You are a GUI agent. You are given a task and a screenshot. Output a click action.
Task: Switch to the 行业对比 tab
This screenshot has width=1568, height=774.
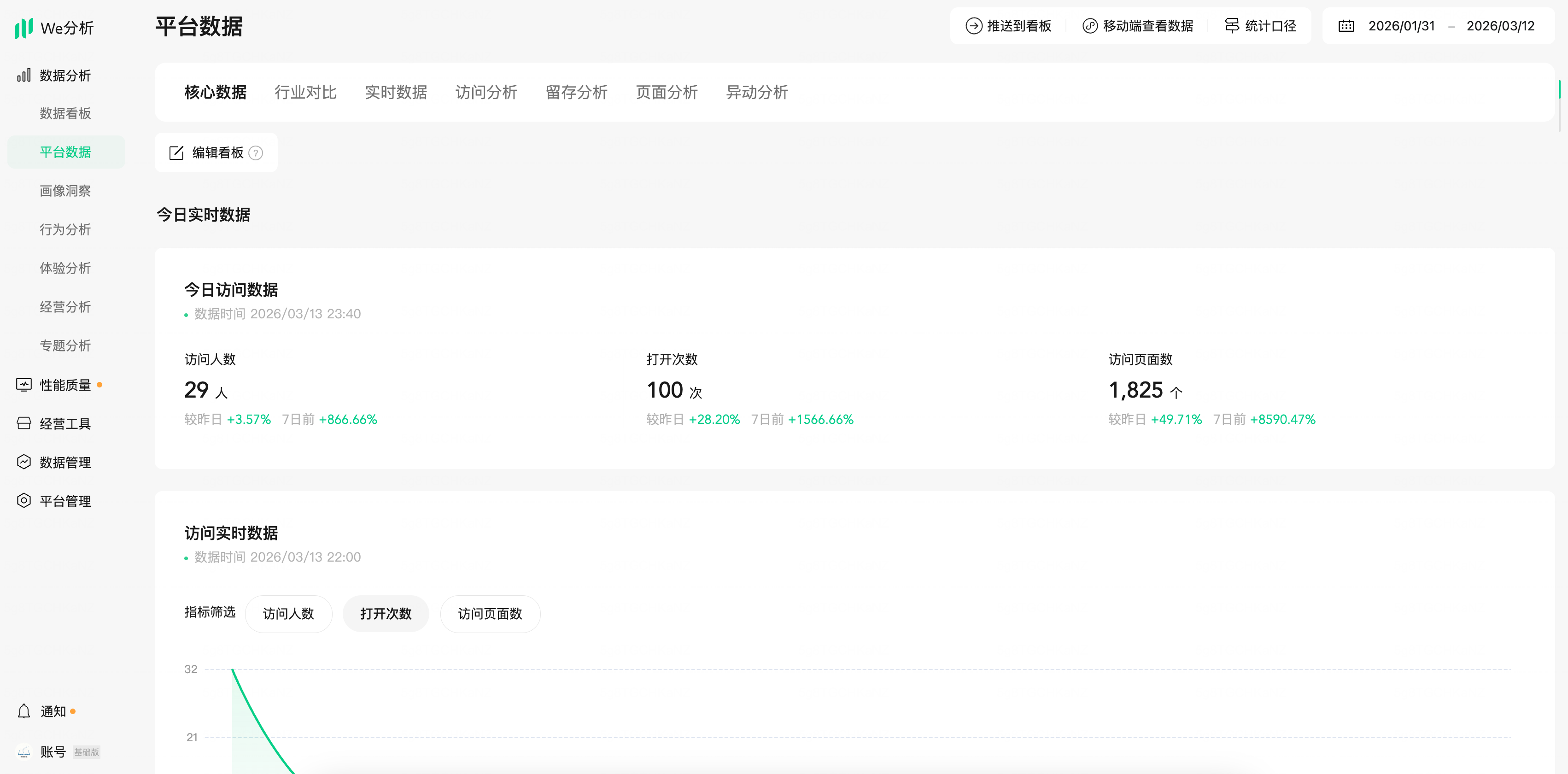[305, 93]
